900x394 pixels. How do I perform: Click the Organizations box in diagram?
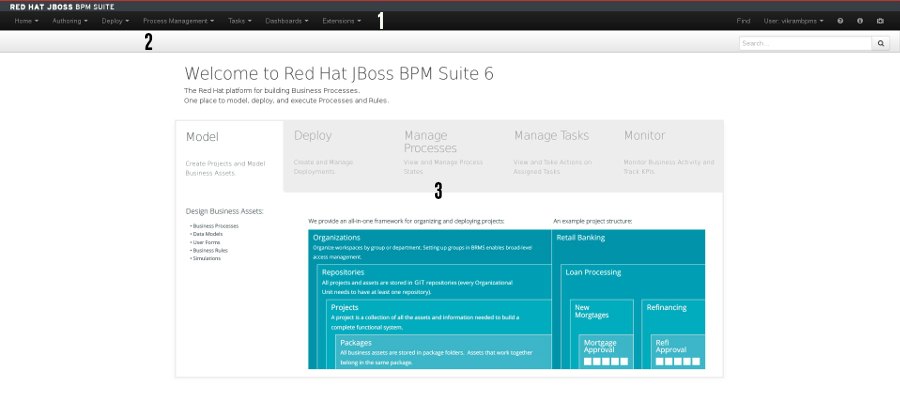tap(429, 246)
